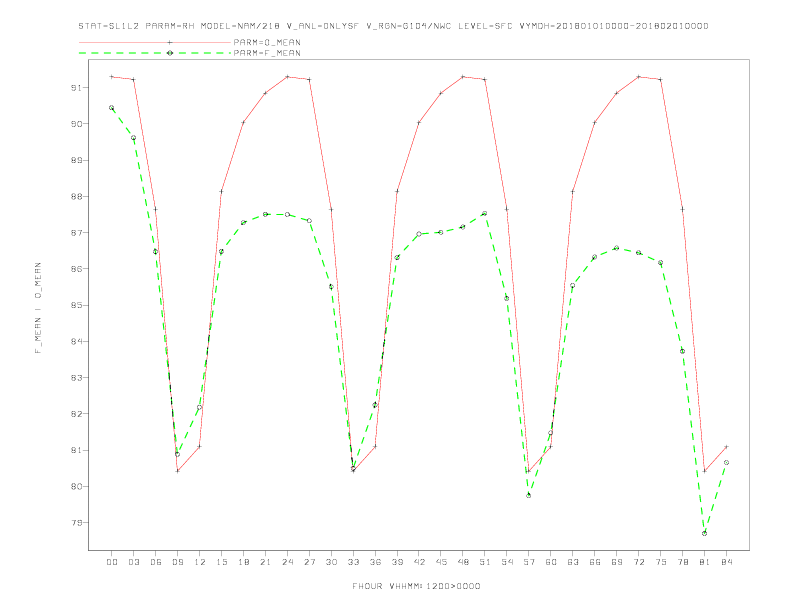
Task: Click y-axis tick label 82
Action: [x=76, y=414]
